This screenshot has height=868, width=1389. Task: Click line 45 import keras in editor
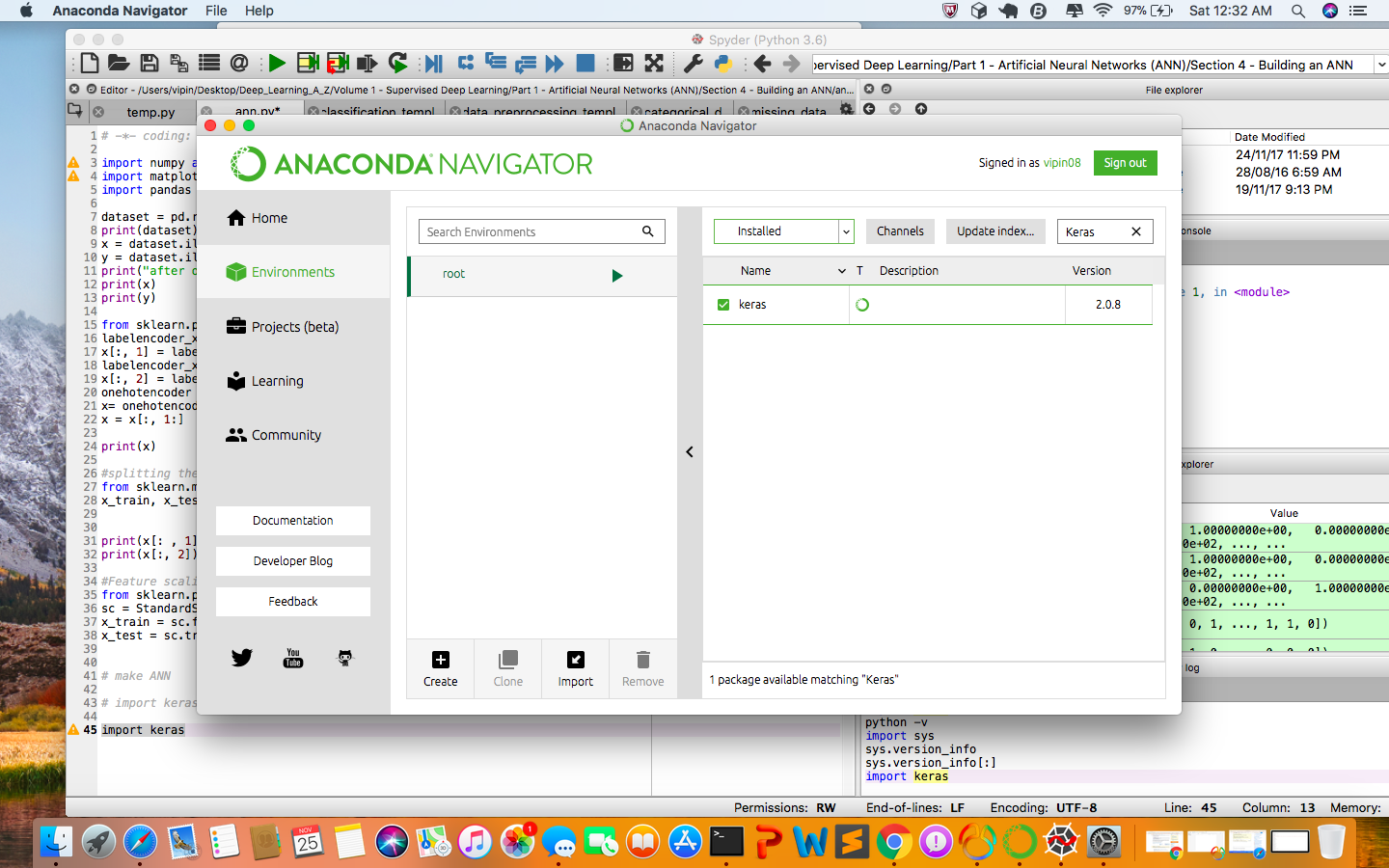143,730
